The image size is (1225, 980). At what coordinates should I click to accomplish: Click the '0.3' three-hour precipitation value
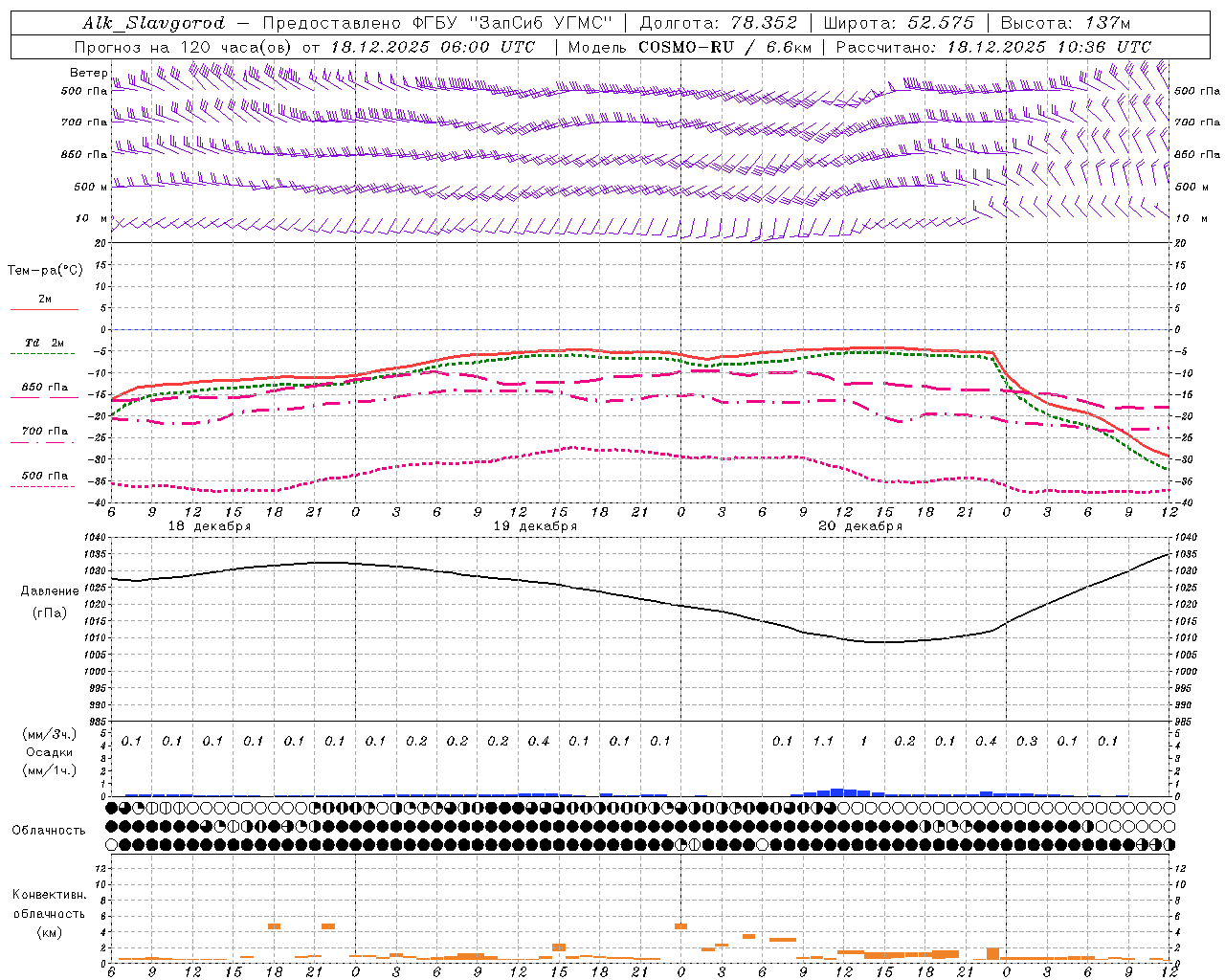(x=1027, y=741)
